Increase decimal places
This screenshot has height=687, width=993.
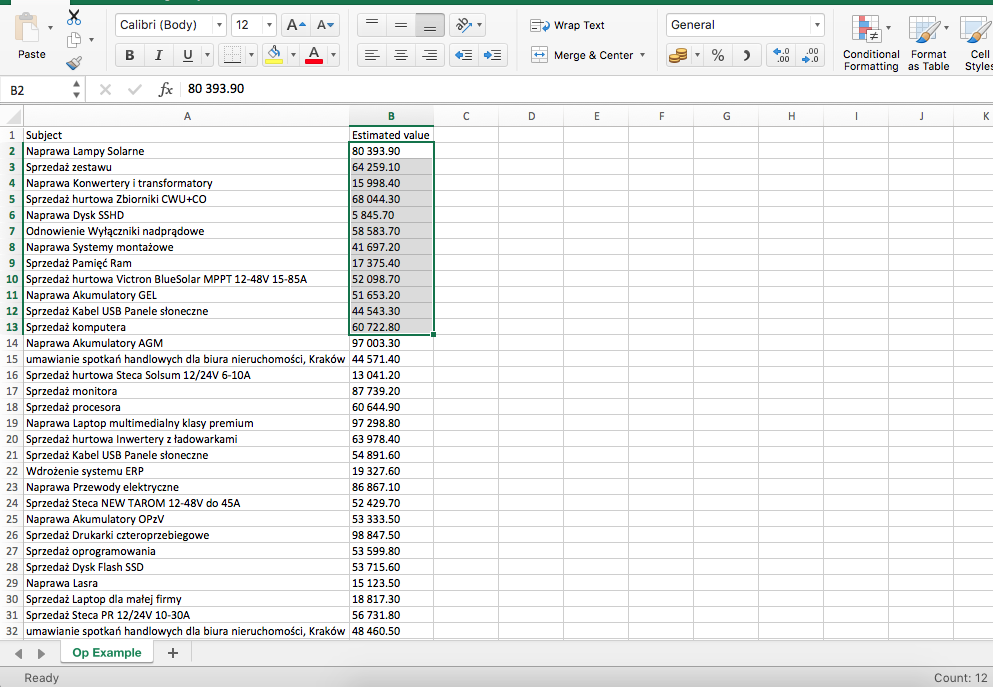tap(781, 56)
